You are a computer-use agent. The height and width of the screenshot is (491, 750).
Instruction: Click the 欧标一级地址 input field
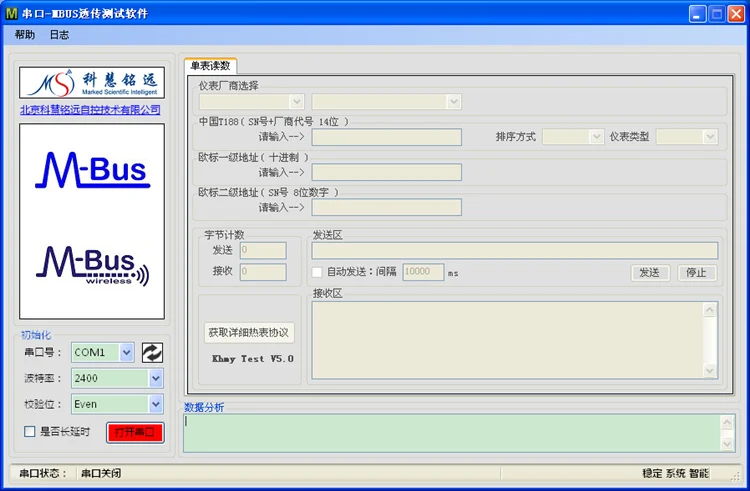386,172
